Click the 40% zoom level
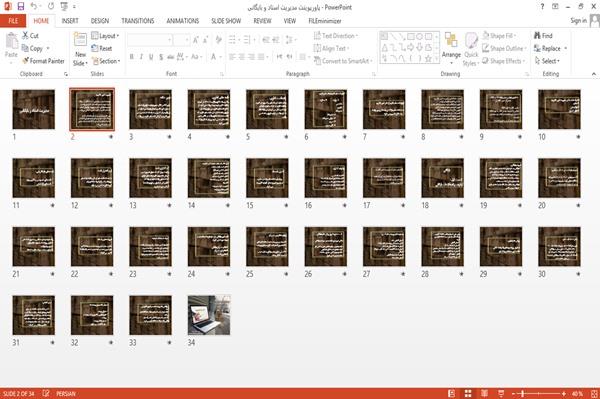 [577, 393]
